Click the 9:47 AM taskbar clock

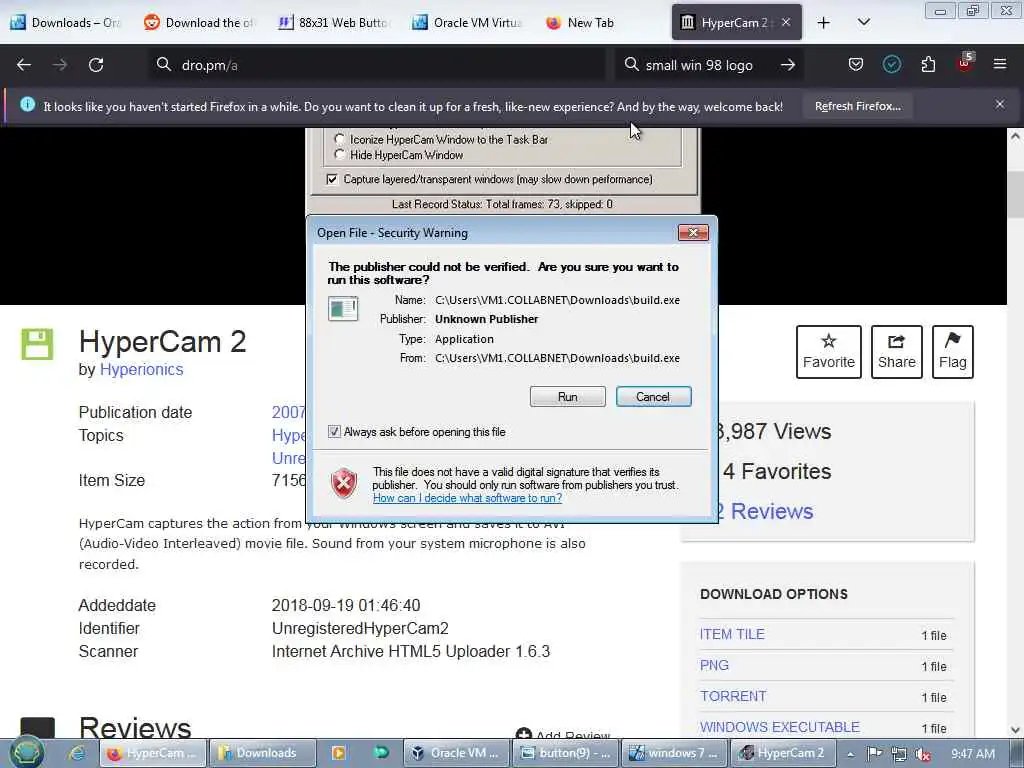click(x=973, y=754)
